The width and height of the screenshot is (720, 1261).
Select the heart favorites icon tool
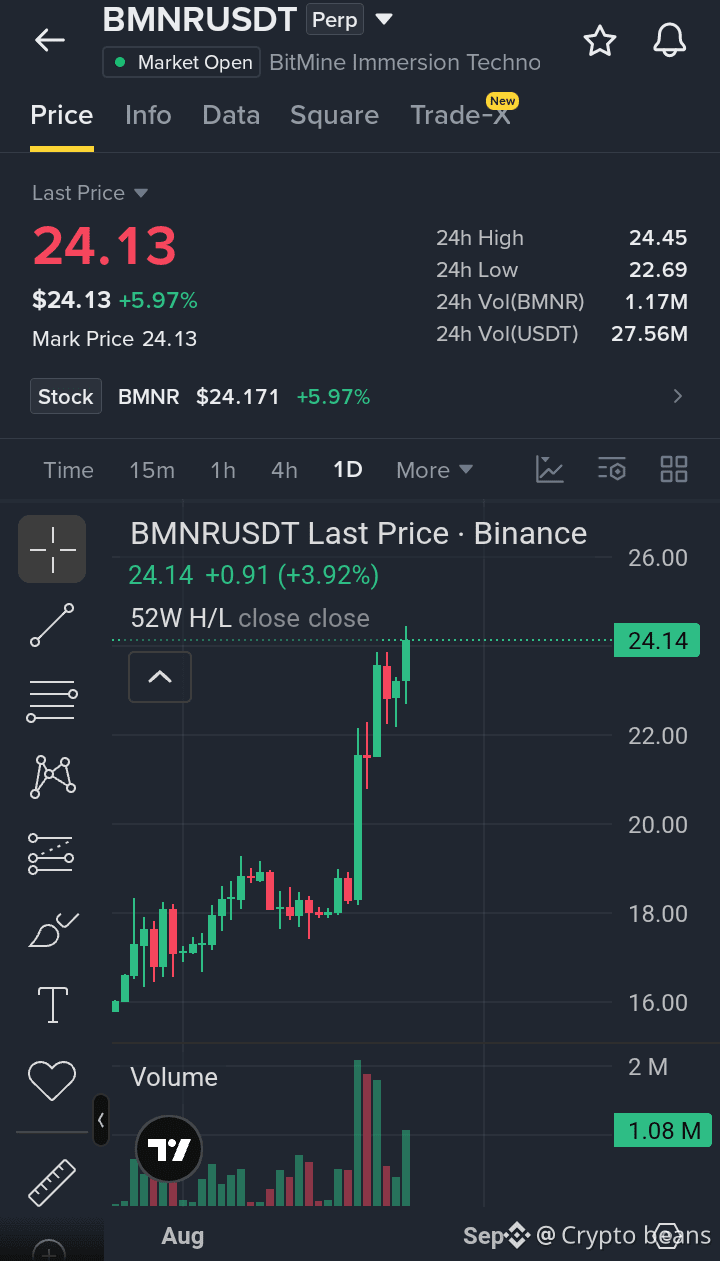(52, 1080)
